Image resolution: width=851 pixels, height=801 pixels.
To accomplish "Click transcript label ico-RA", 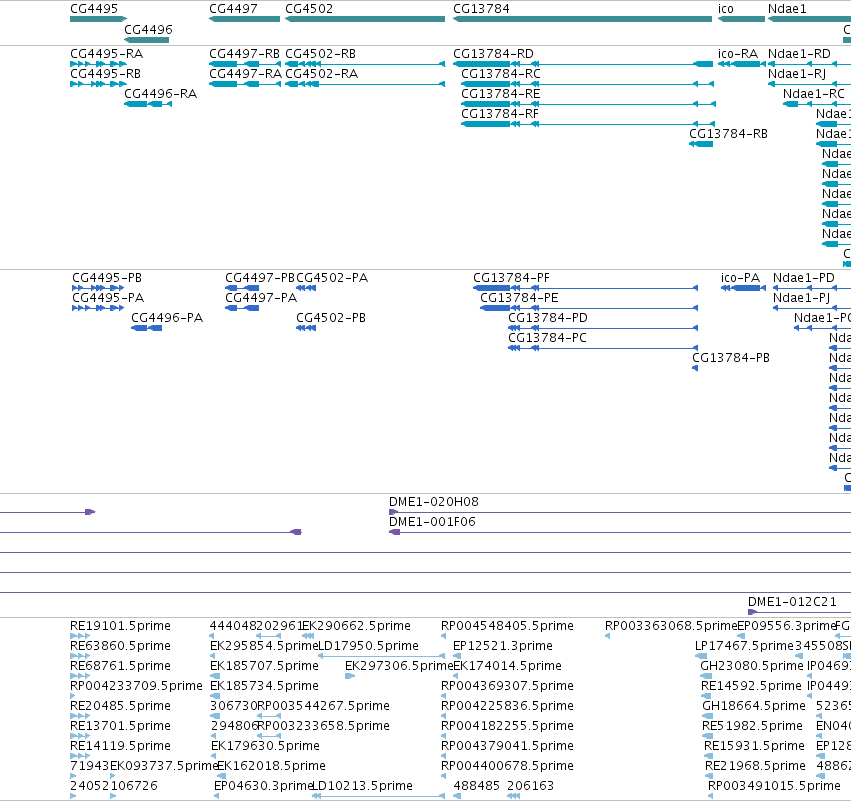I will pyautogui.click(x=738, y=54).
